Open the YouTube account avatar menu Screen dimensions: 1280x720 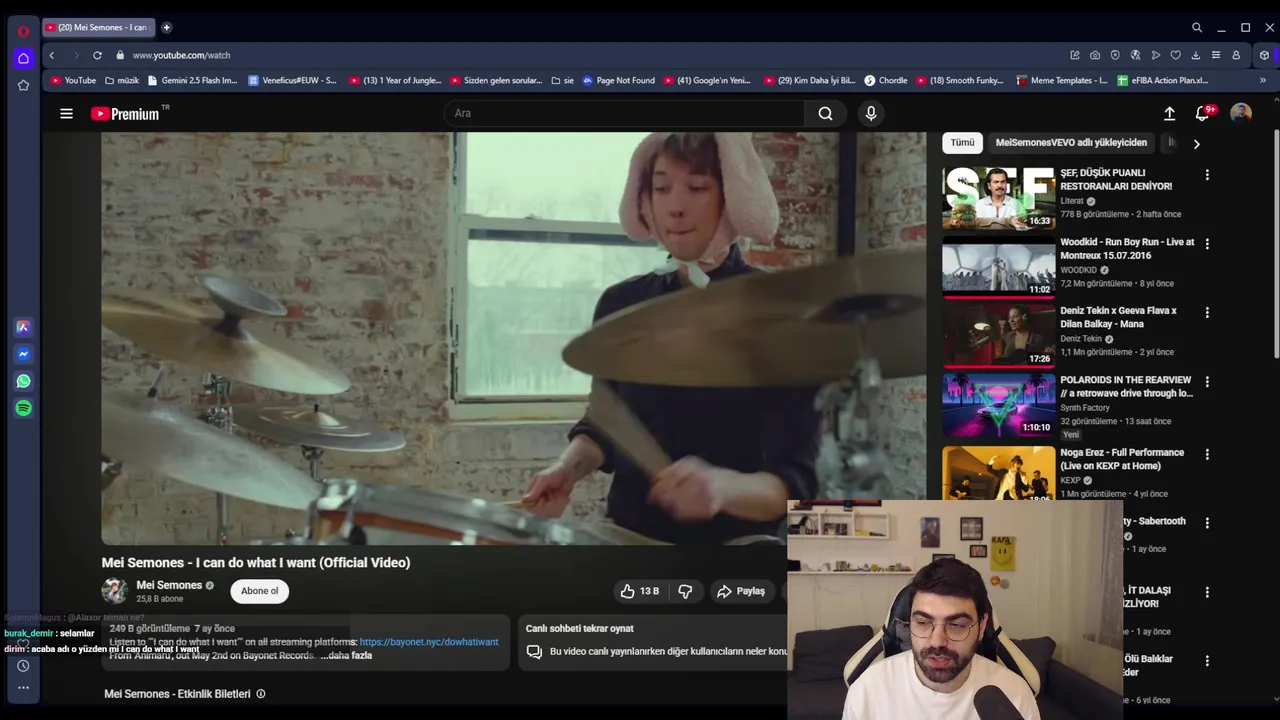[x=1241, y=113]
